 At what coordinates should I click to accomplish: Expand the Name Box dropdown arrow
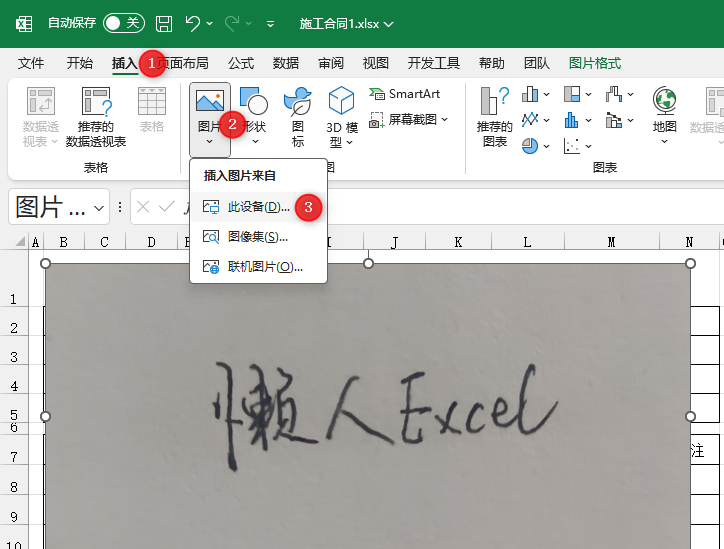point(99,208)
